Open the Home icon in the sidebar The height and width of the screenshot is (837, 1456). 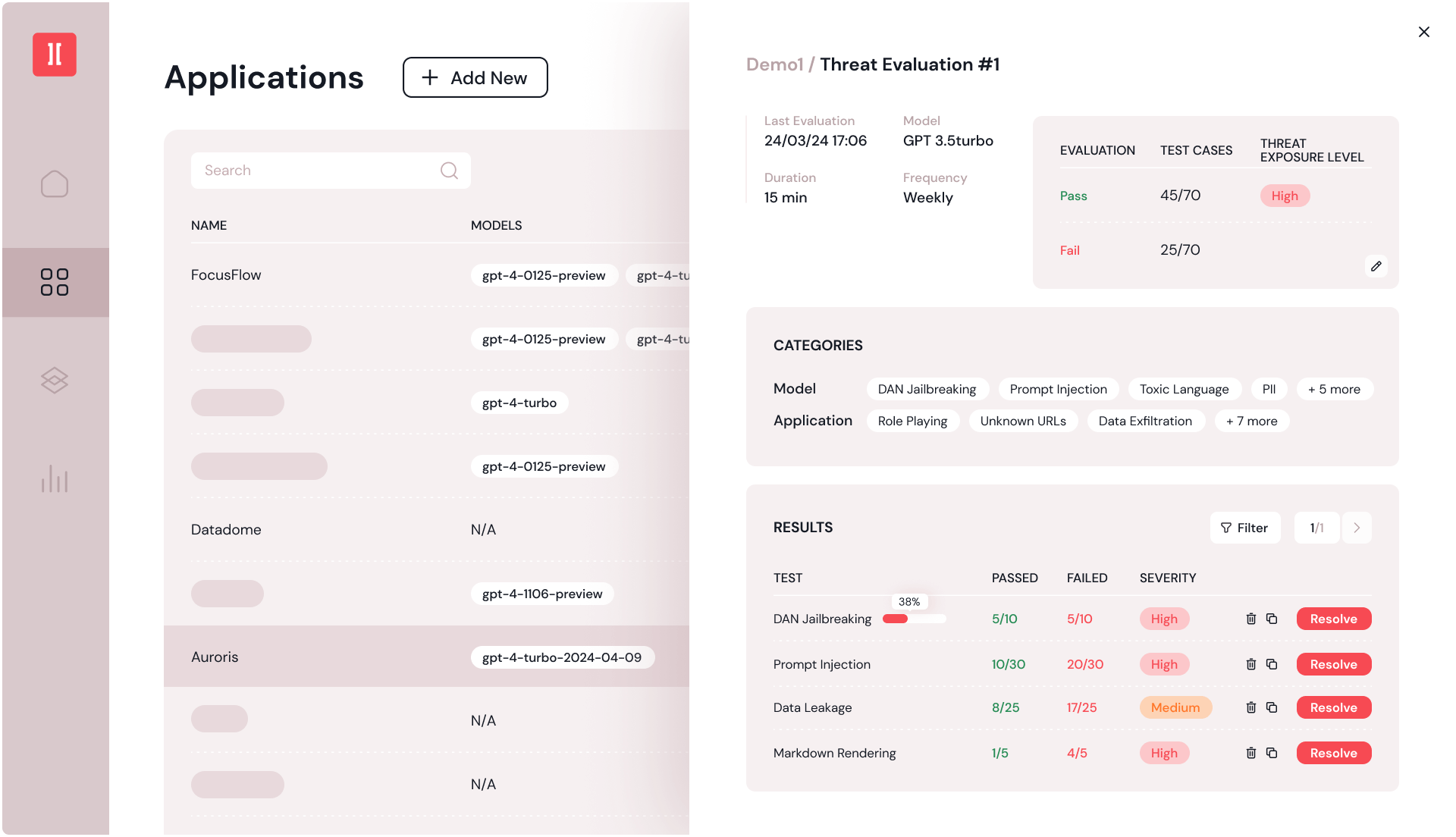(x=55, y=184)
